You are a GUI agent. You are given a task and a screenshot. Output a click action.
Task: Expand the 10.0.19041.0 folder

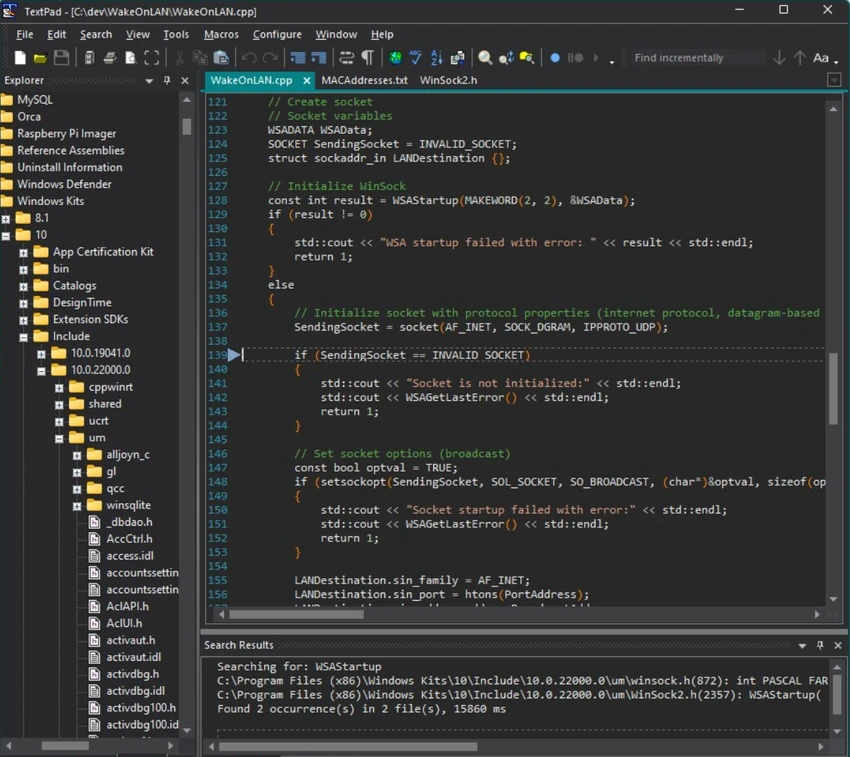[x=41, y=354]
